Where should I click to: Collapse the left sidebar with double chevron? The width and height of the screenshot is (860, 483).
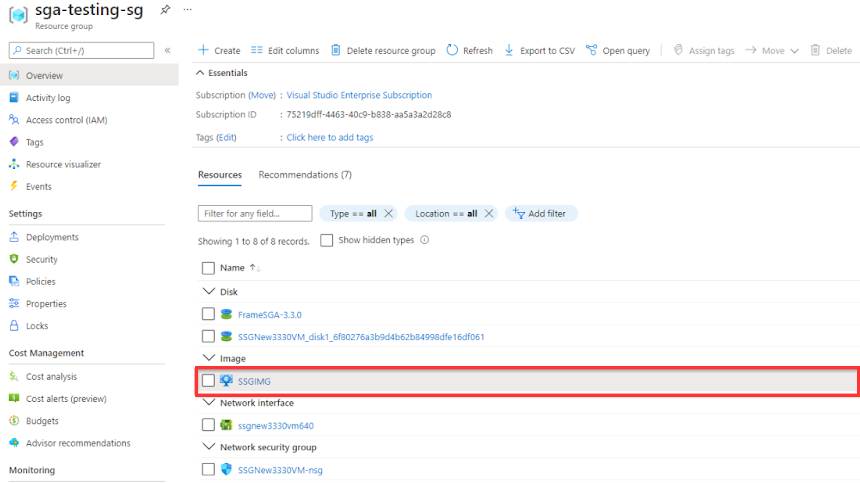pos(167,50)
